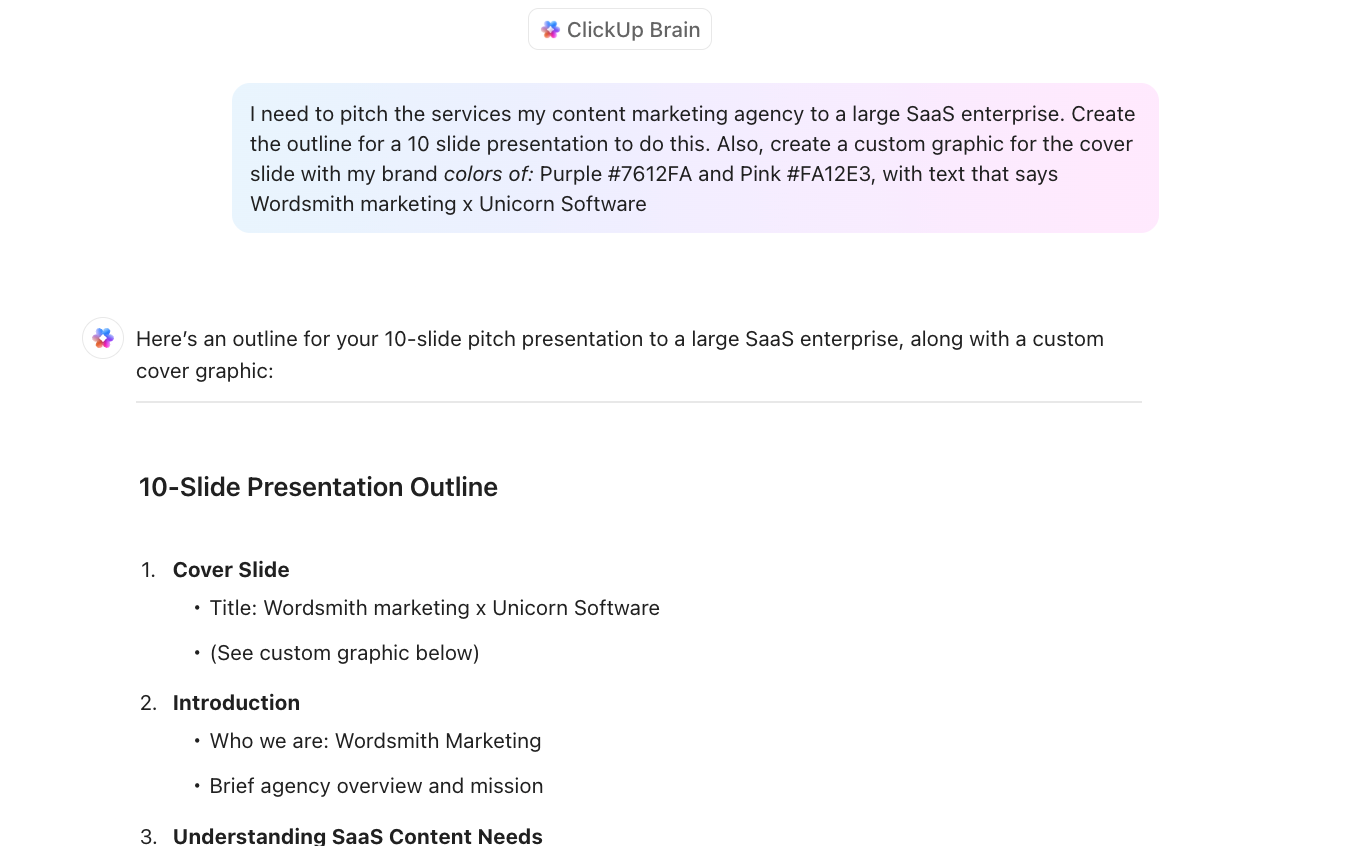1356x858 pixels.
Task: Click the italic 'colors of:' text in prompt
Action: [x=487, y=173]
